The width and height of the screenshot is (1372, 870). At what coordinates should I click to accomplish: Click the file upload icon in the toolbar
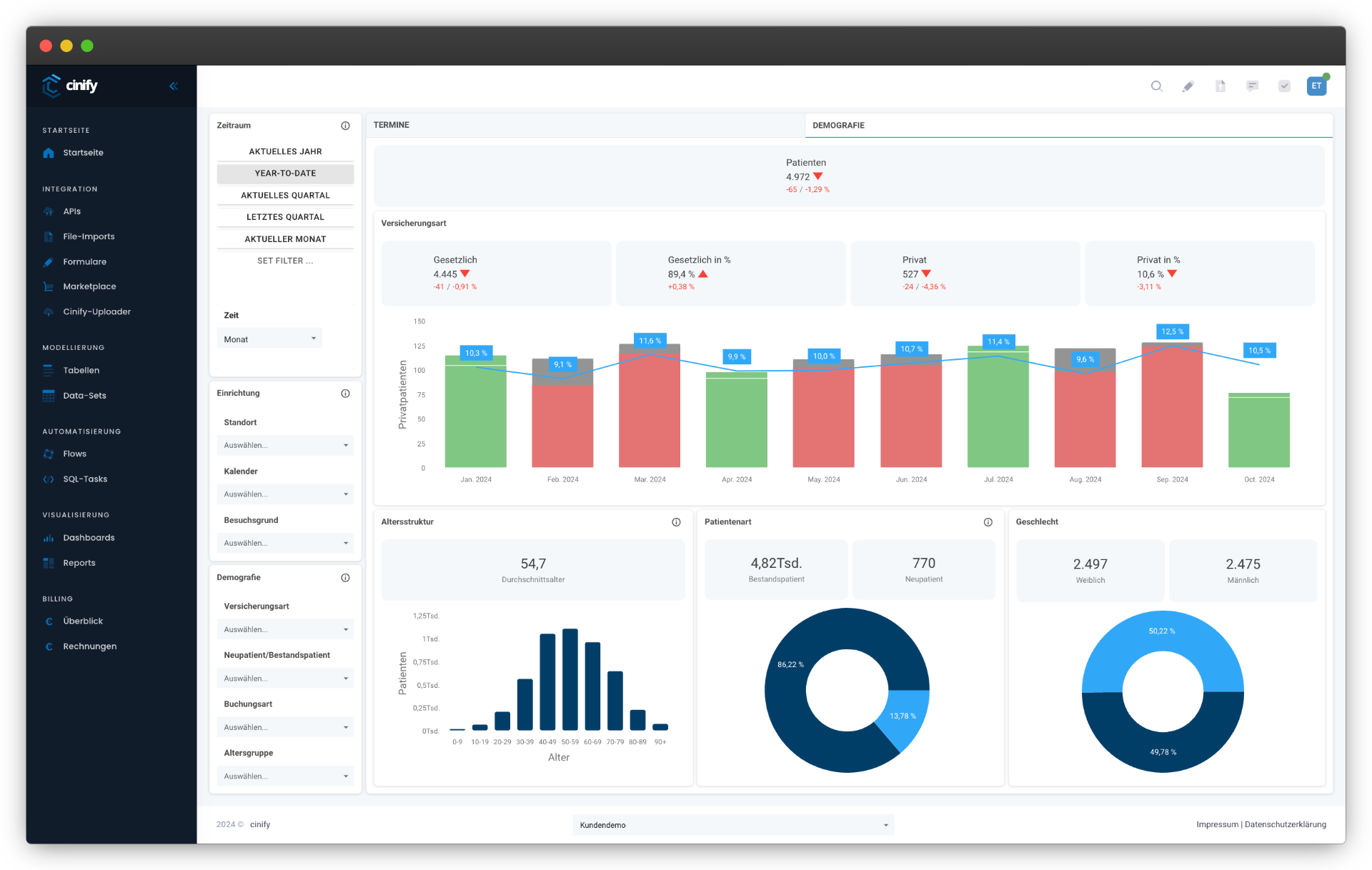coord(1221,86)
